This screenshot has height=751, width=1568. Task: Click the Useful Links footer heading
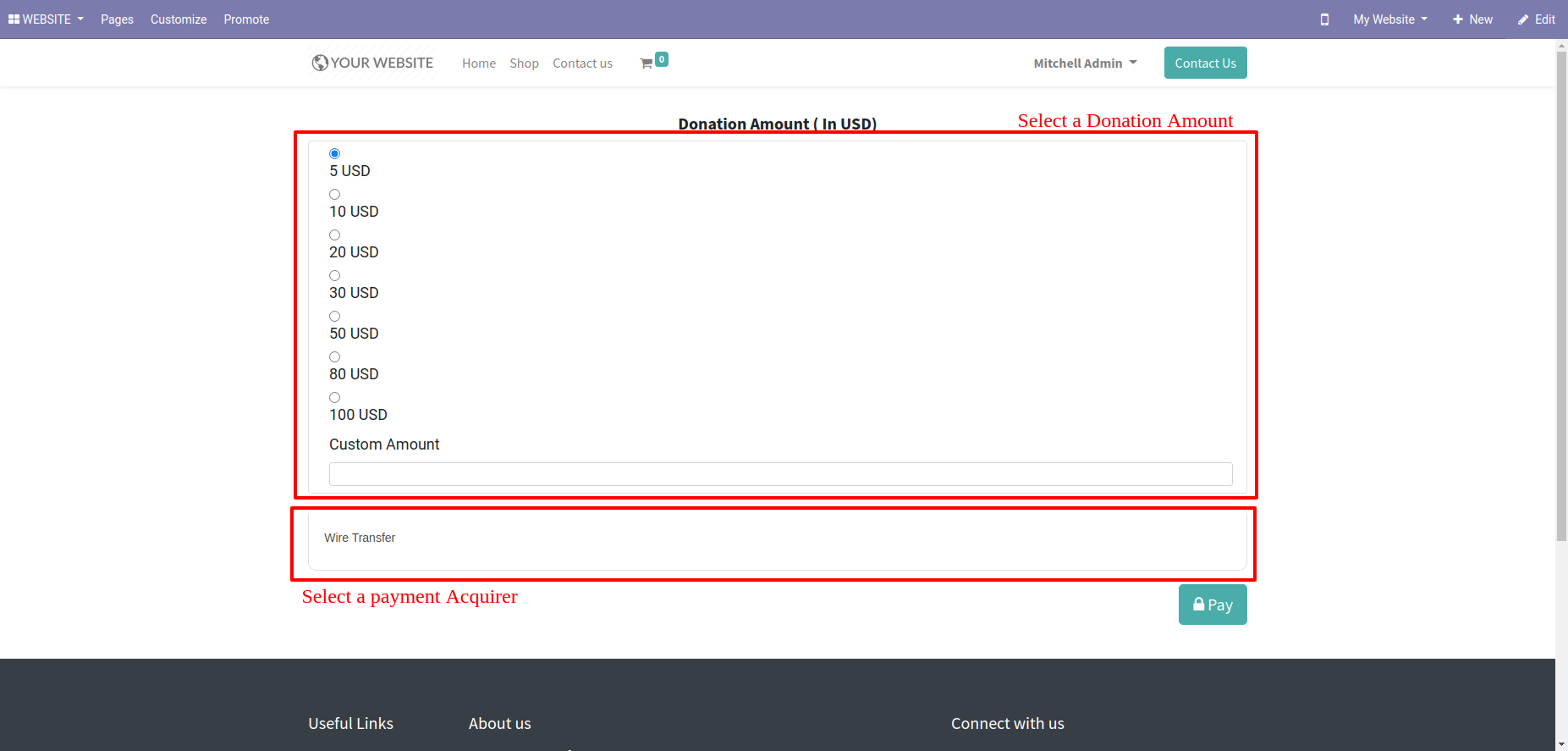350,724
